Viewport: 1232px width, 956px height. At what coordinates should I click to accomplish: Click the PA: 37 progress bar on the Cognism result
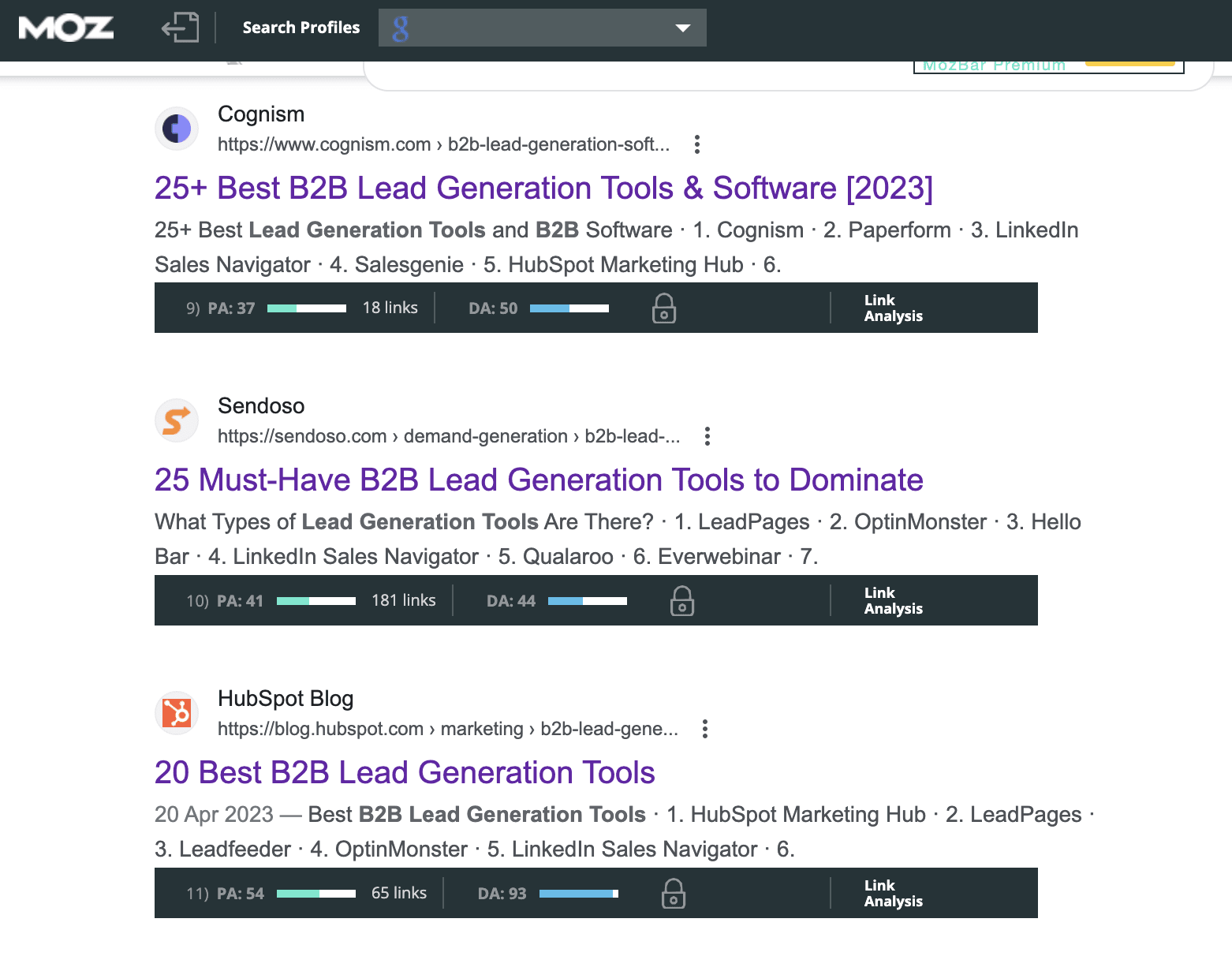pyautogui.click(x=306, y=308)
